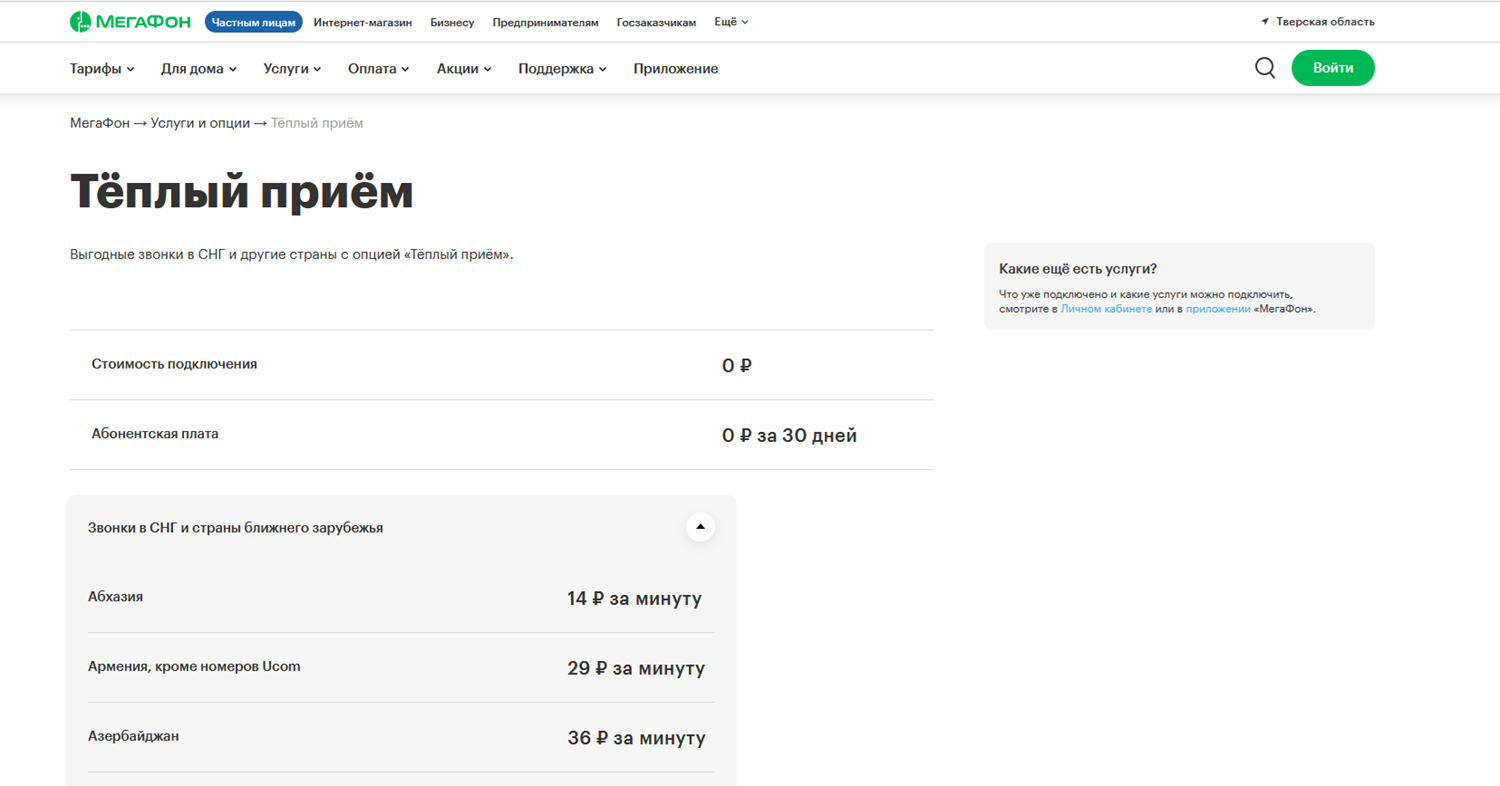Click the MegaFon logo

(x=132, y=22)
